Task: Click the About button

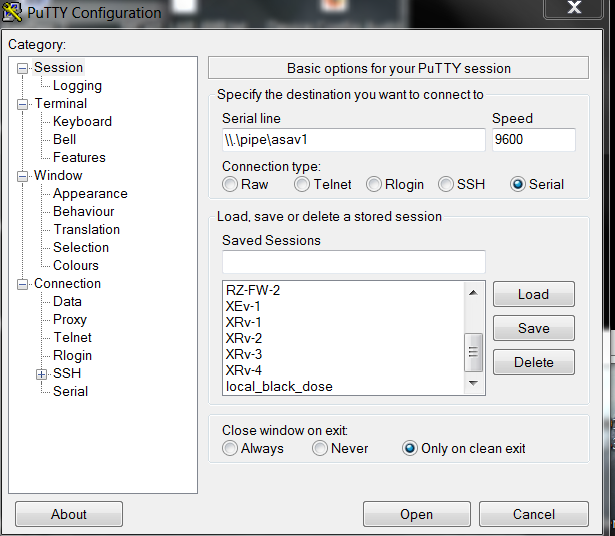Action: [x=69, y=514]
